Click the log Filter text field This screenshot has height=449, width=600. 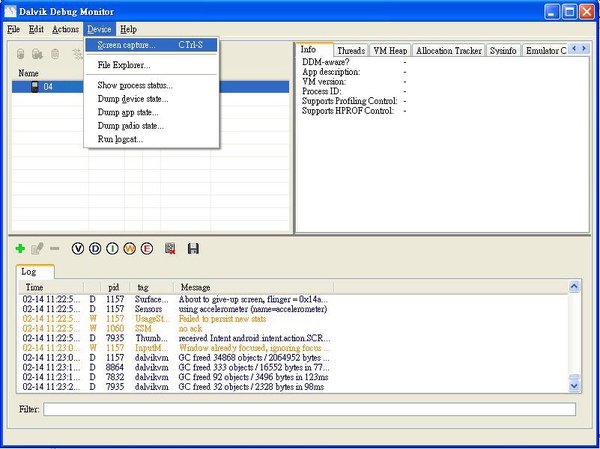tap(309, 409)
